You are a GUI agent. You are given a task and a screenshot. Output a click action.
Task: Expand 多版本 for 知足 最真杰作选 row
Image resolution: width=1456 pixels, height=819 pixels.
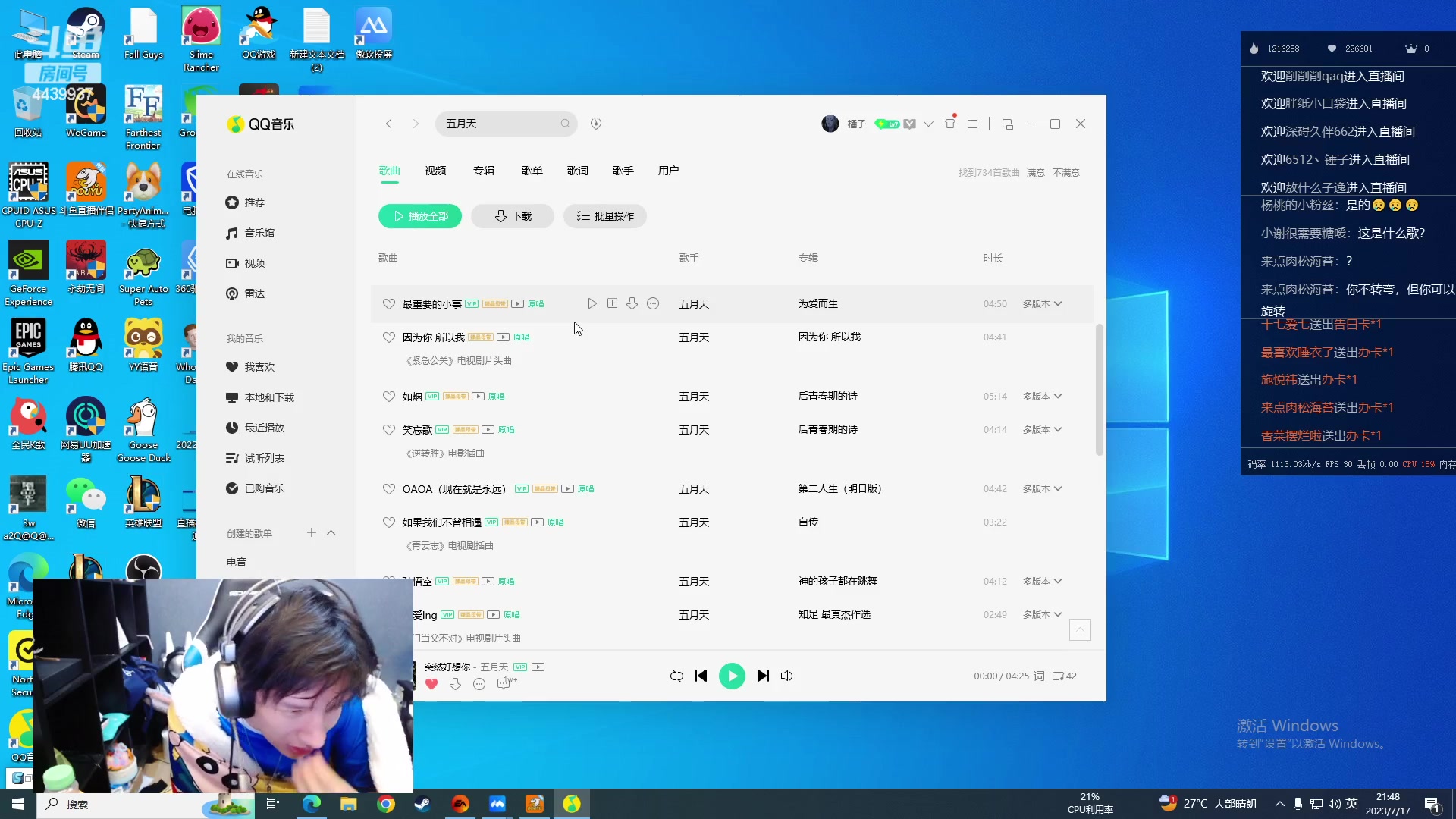coord(1042,614)
